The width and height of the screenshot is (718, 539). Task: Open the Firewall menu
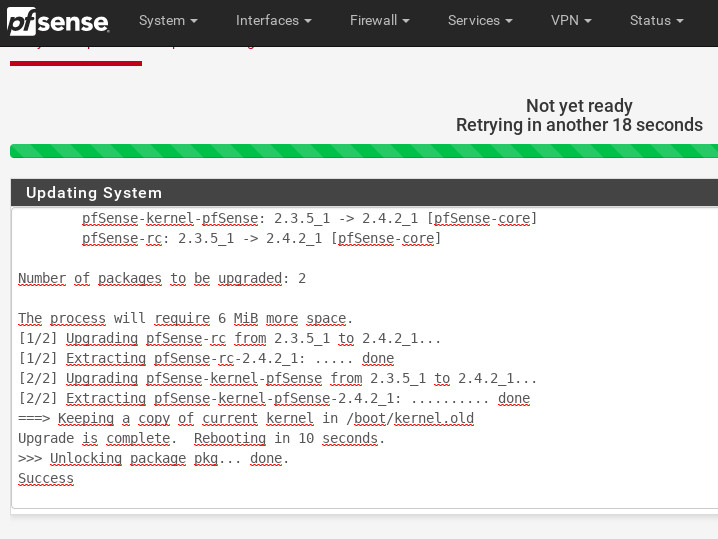click(x=379, y=21)
